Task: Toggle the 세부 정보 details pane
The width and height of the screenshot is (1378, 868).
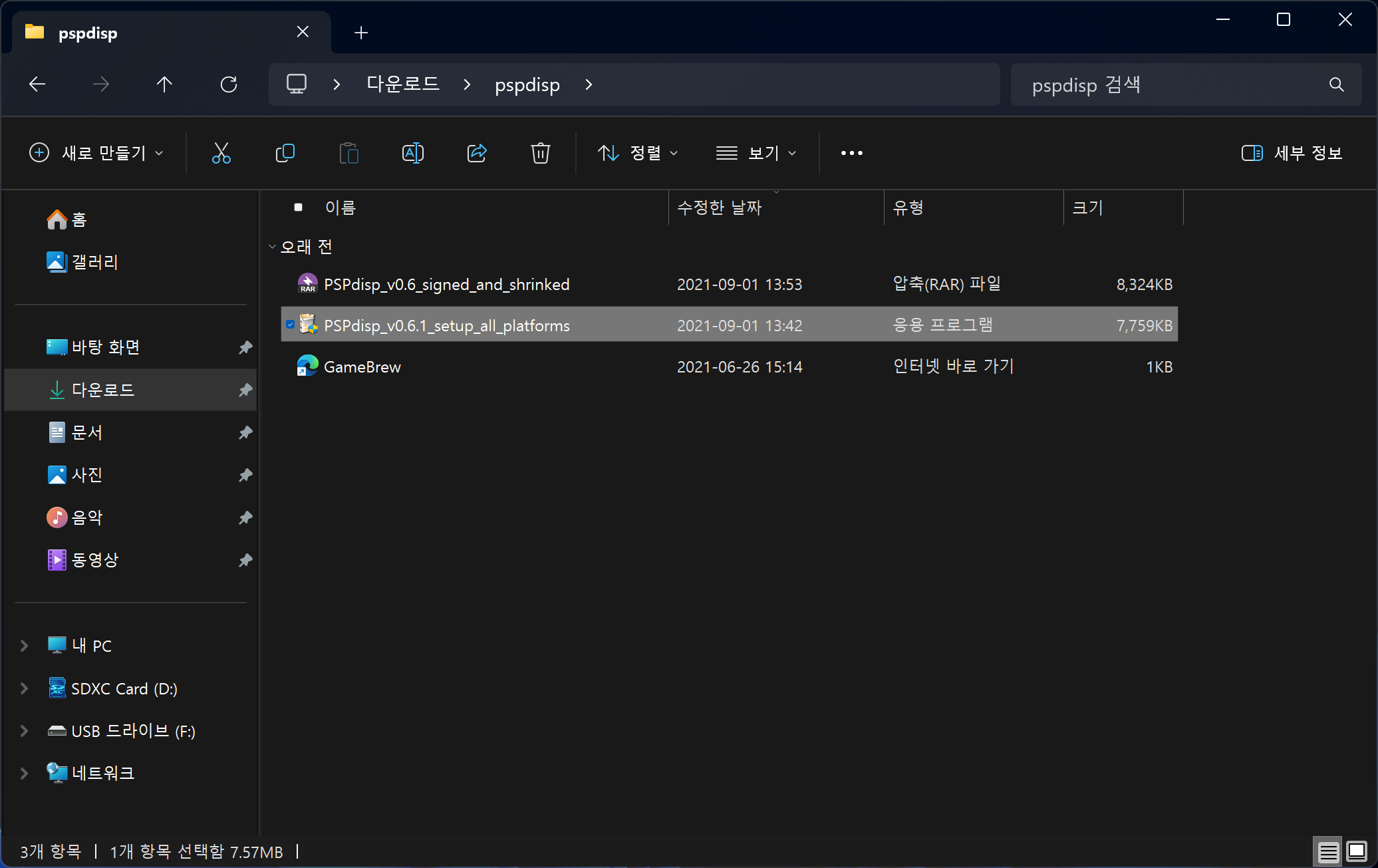Action: [x=1292, y=153]
